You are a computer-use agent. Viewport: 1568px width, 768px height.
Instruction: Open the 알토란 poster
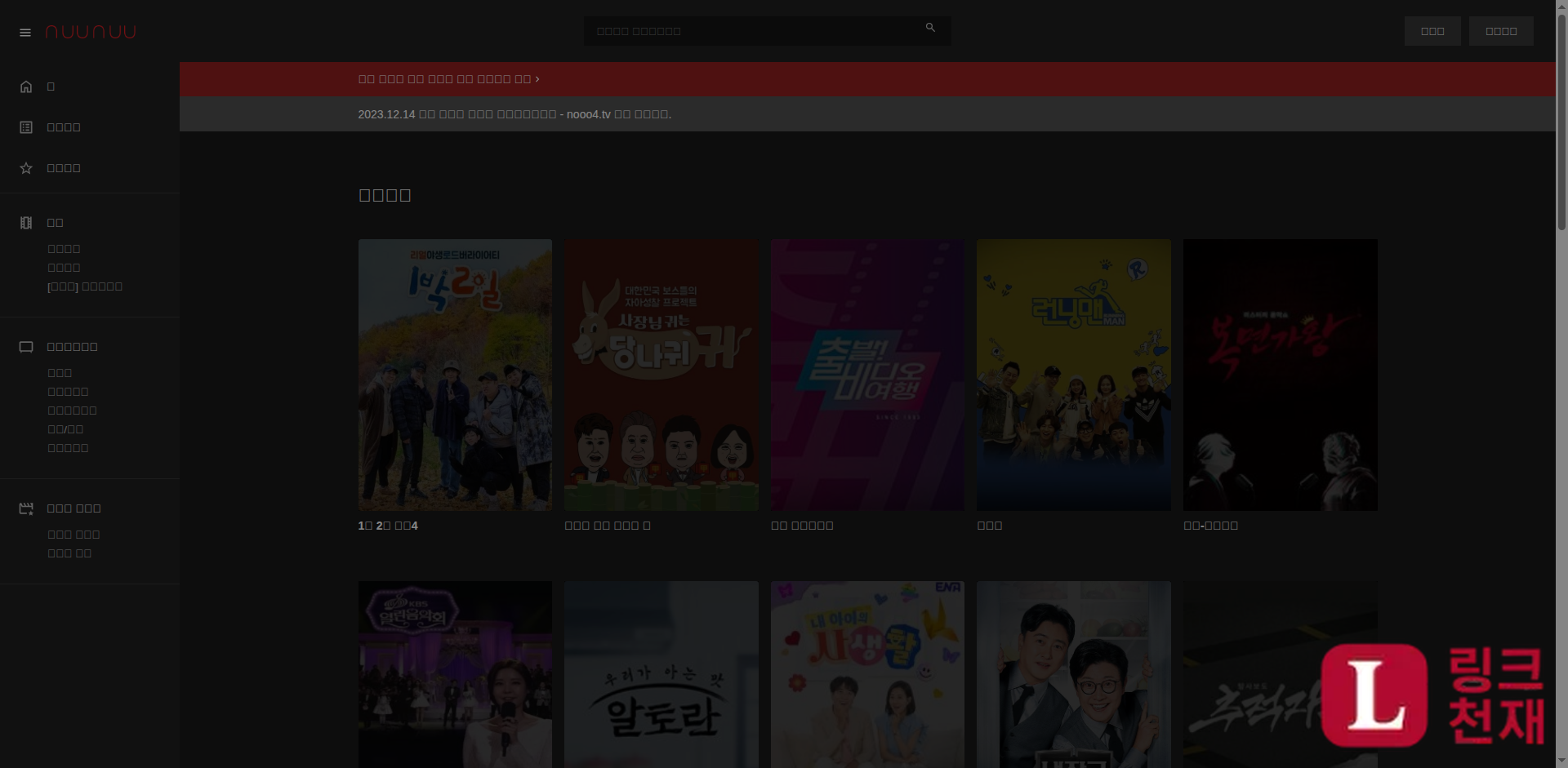pyautogui.click(x=661, y=674)
